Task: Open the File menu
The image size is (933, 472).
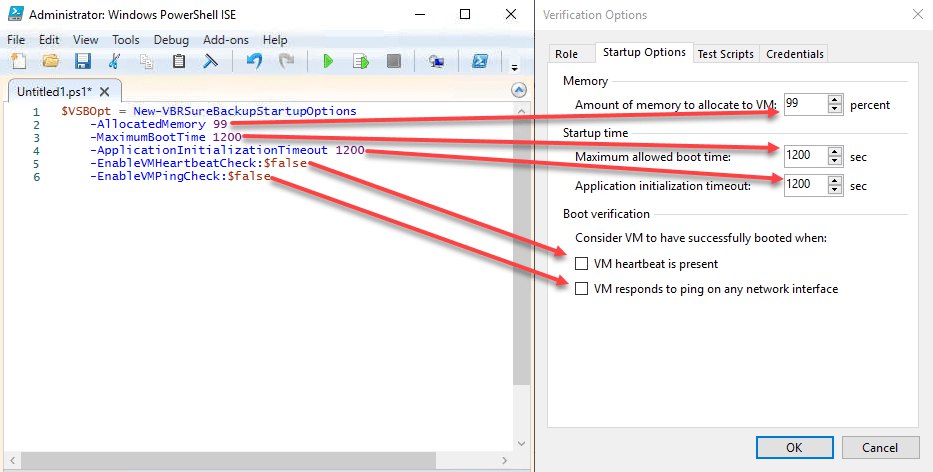Action: 16,40
